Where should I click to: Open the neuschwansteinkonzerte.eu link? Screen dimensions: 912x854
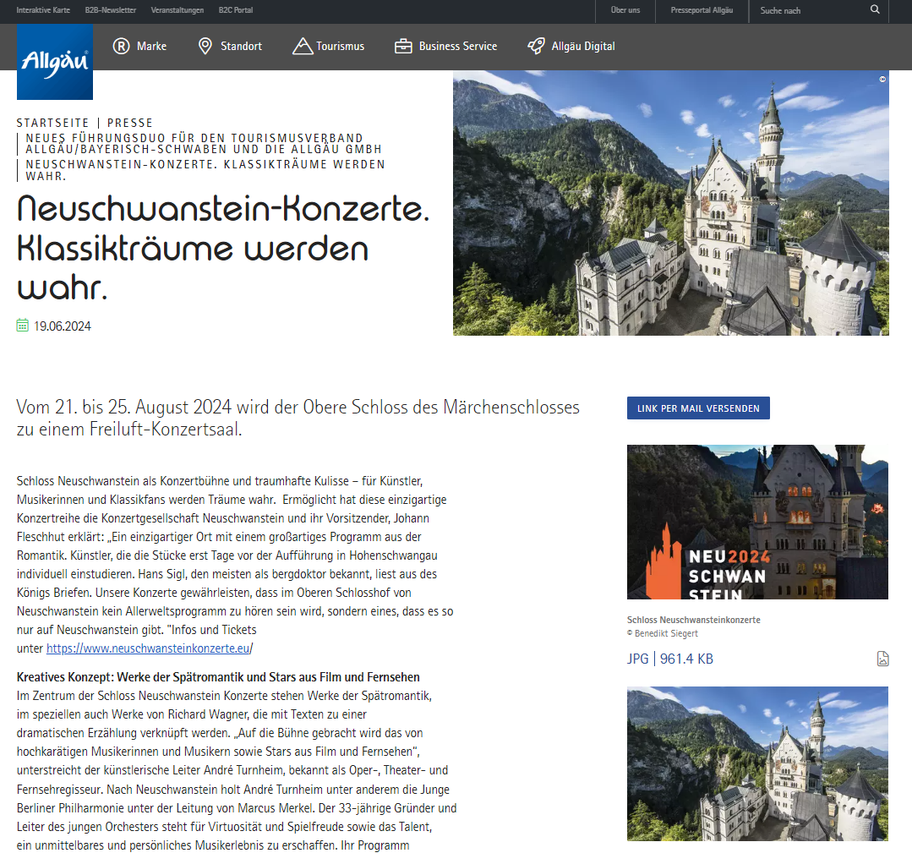[x=145, y=647]
